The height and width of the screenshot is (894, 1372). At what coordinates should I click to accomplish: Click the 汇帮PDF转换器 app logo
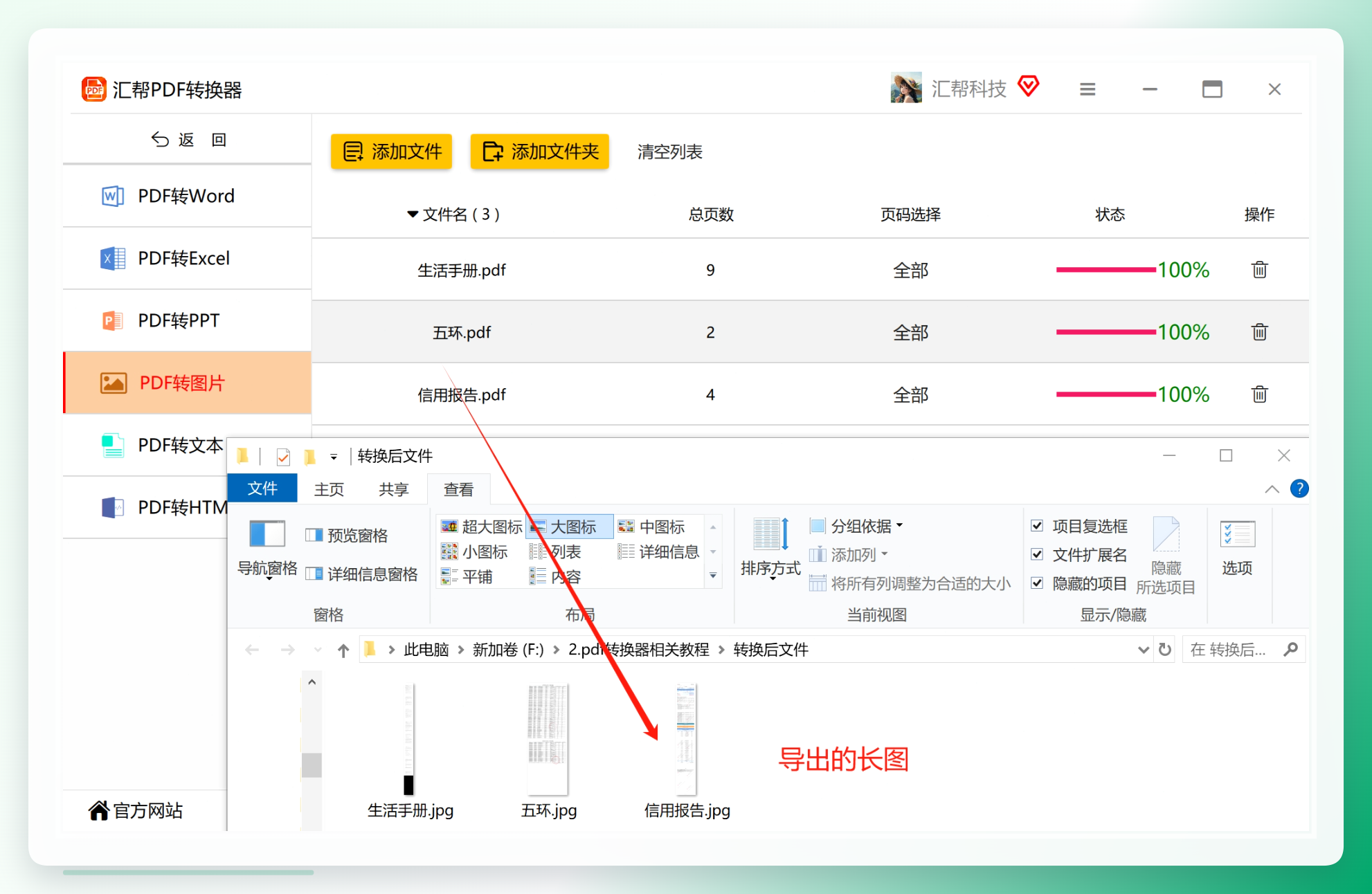[x=93, y=89]
